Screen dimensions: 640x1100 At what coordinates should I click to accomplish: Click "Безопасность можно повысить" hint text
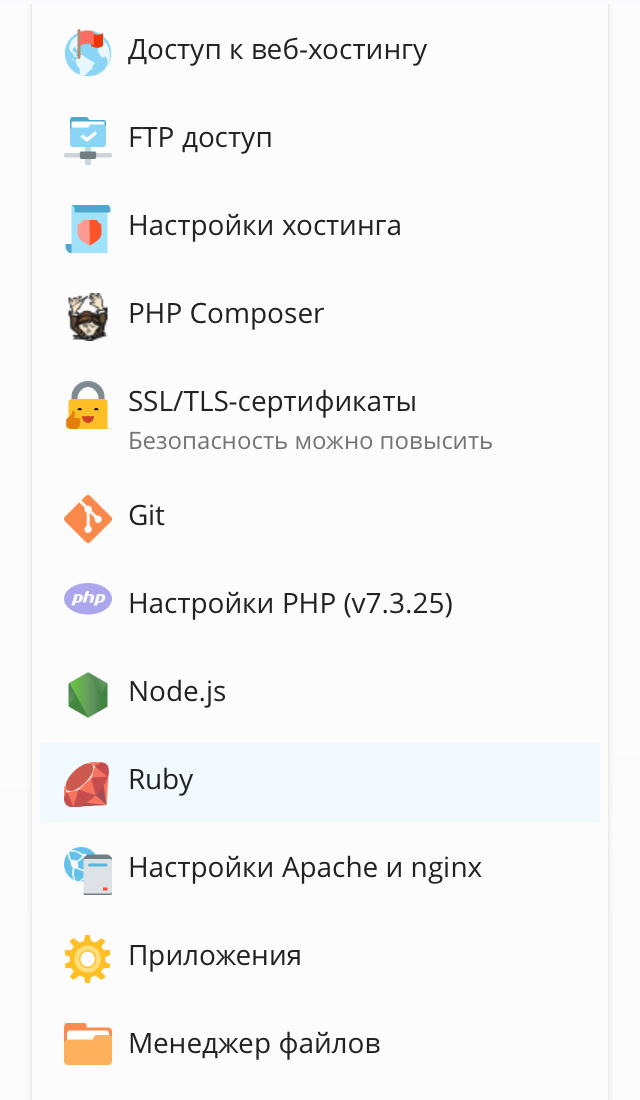310,441
